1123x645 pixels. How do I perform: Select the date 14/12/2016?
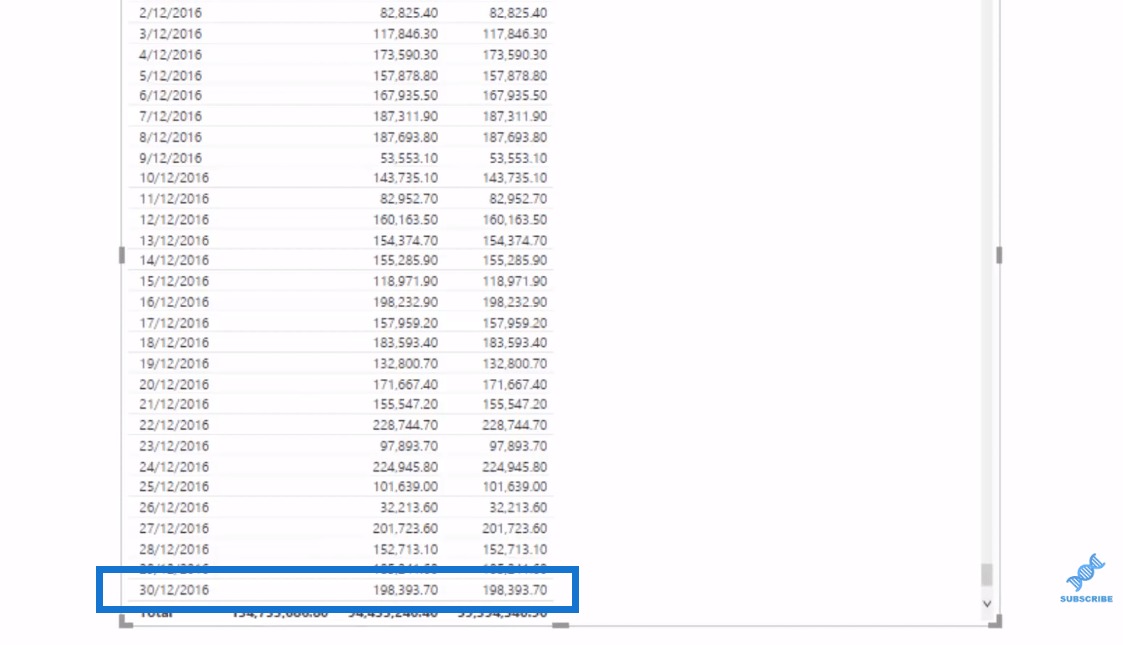tap(174, 260)
